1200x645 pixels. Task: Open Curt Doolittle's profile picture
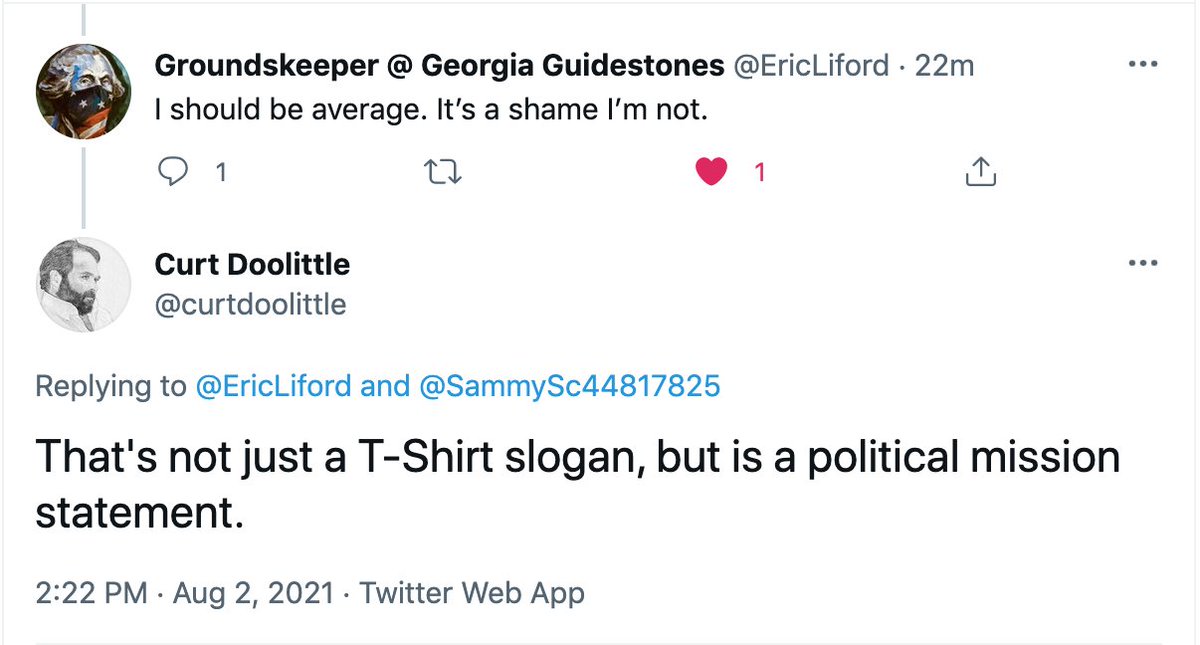coord(85,285)
